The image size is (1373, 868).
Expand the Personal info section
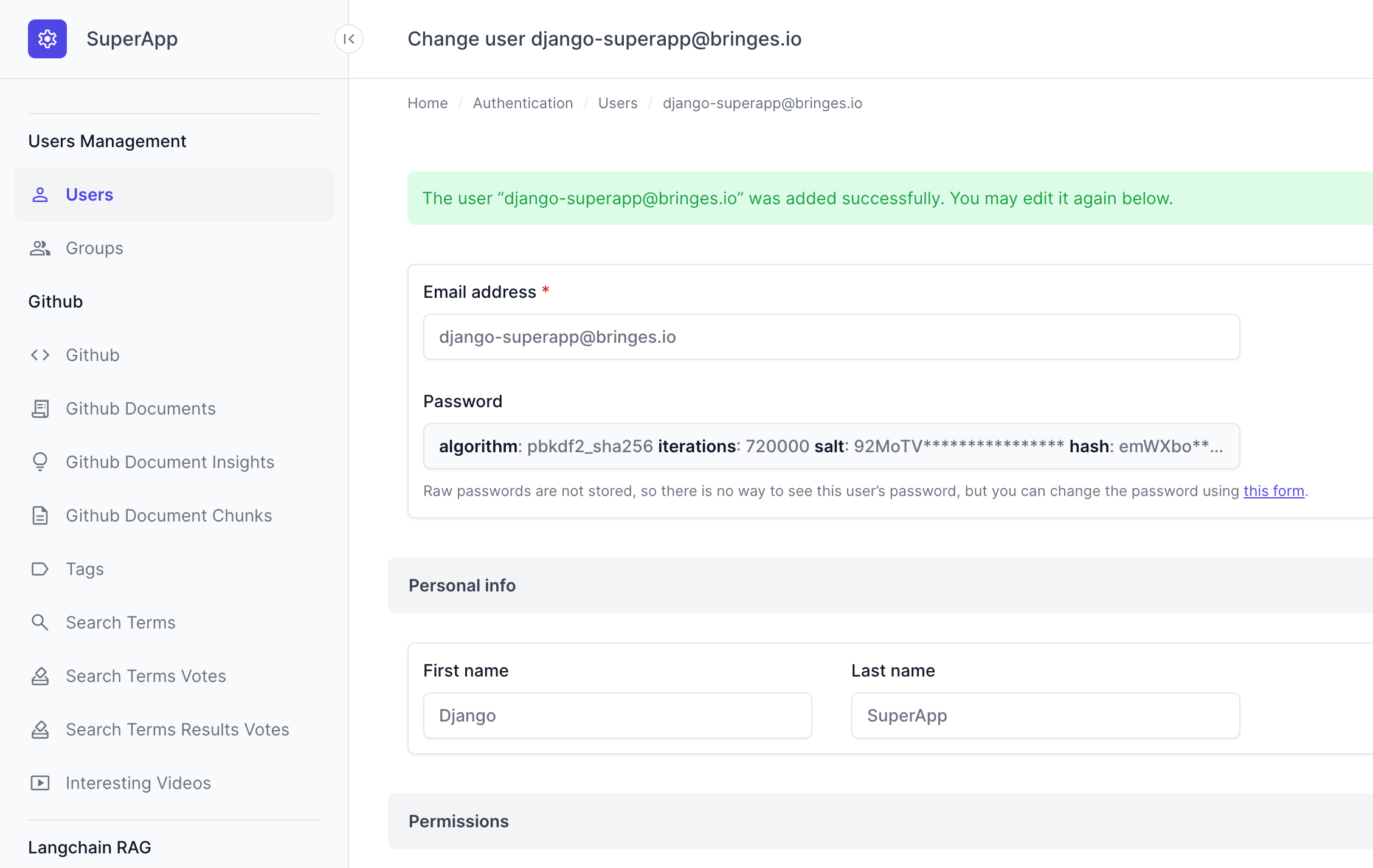462,585
